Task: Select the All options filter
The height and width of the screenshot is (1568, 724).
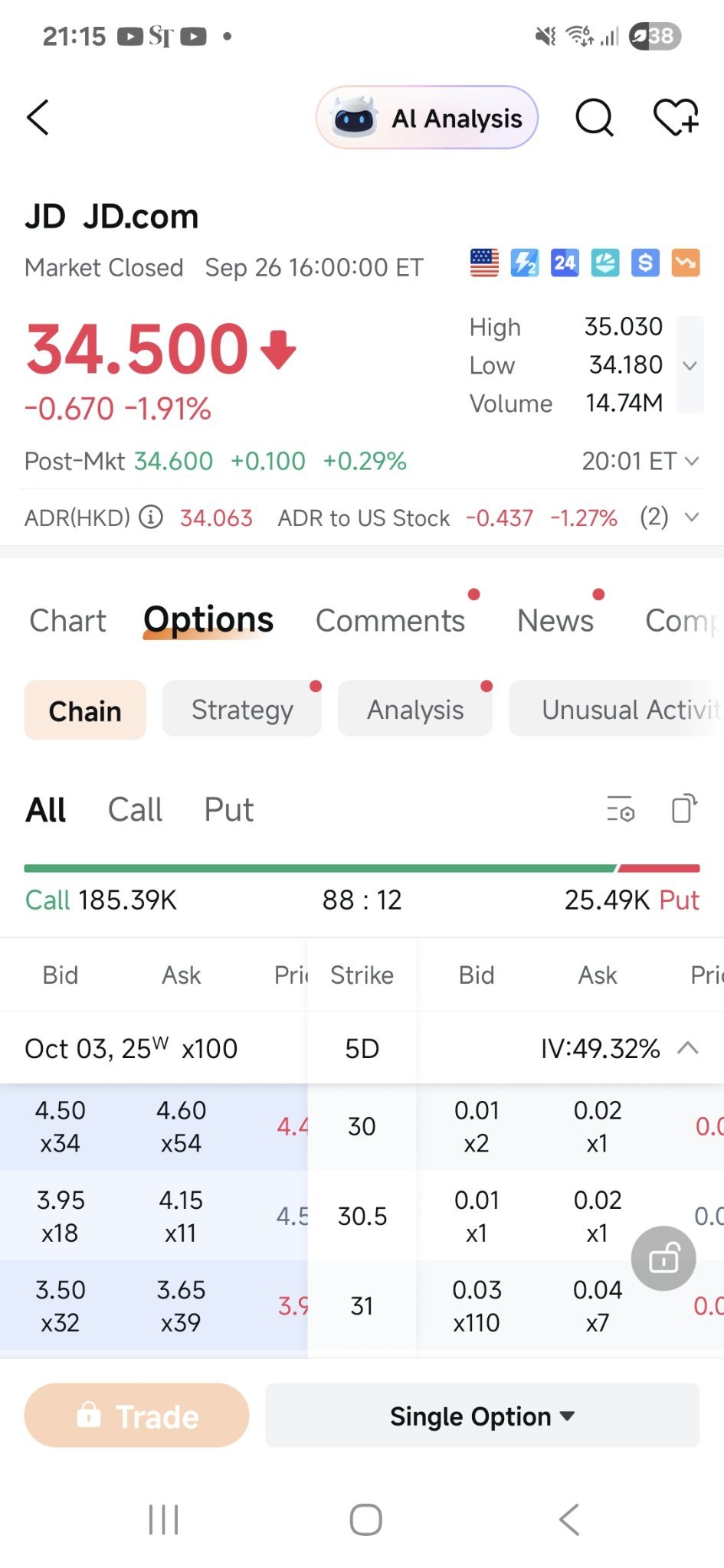Action: (x=46, y=809)
